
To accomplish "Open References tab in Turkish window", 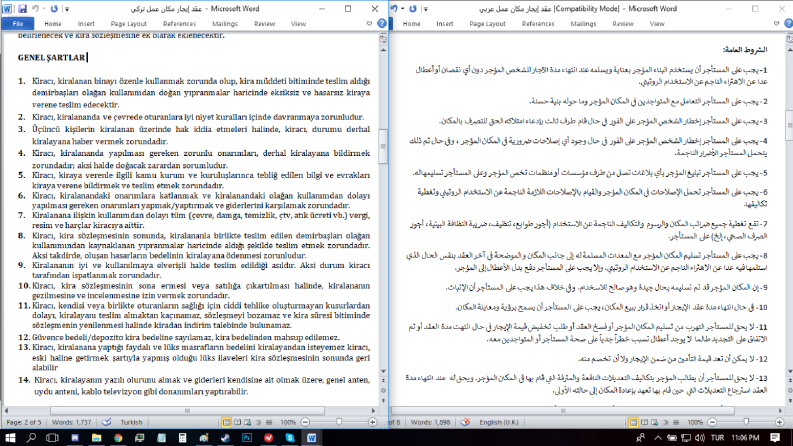I will (179, 24).
